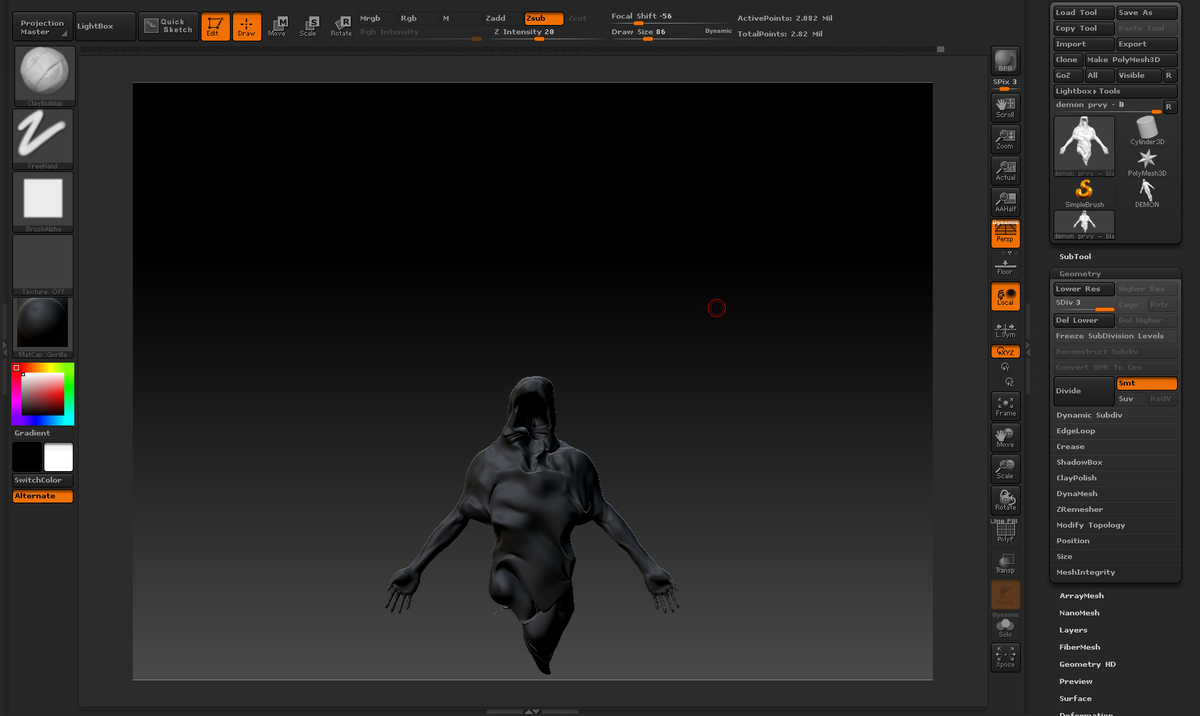
Task: Toggle Local transformations button
Action: (1005, 296)
